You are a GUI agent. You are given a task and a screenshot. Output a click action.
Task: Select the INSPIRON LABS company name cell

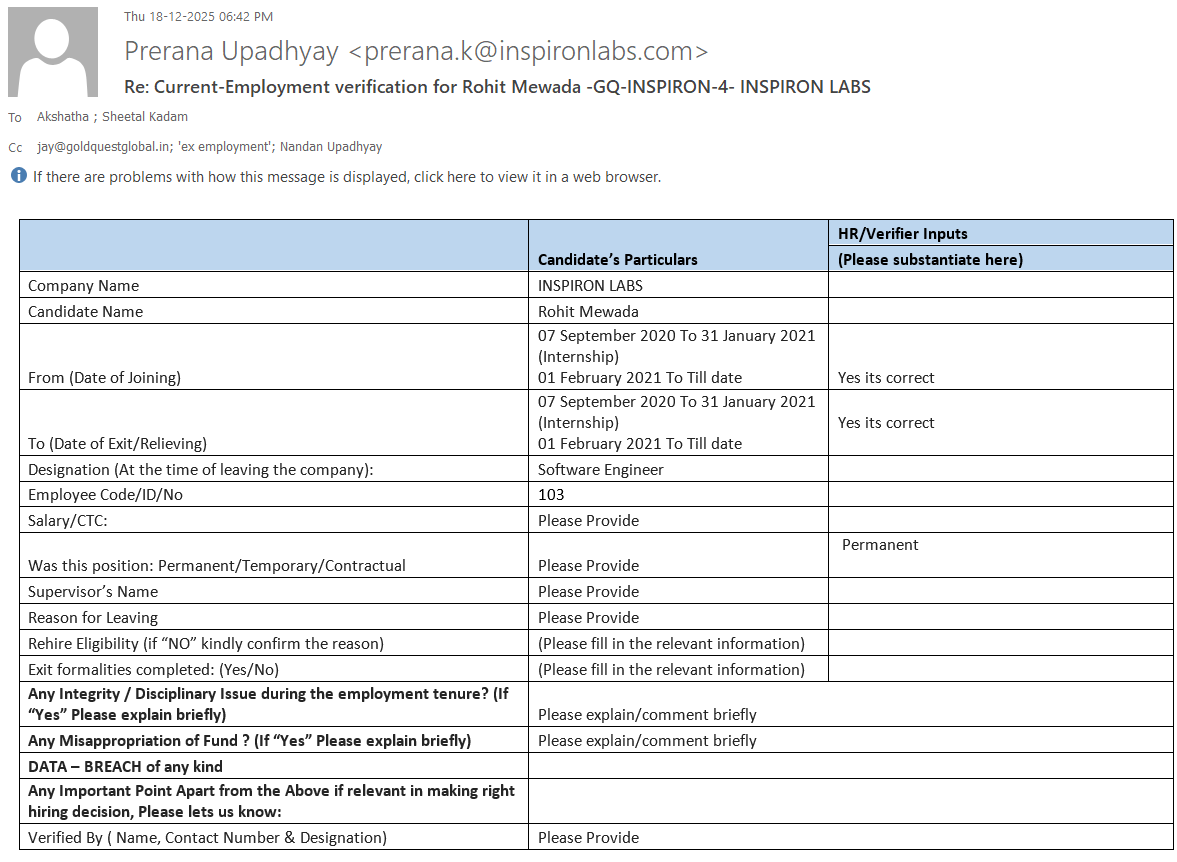[590, 285]
